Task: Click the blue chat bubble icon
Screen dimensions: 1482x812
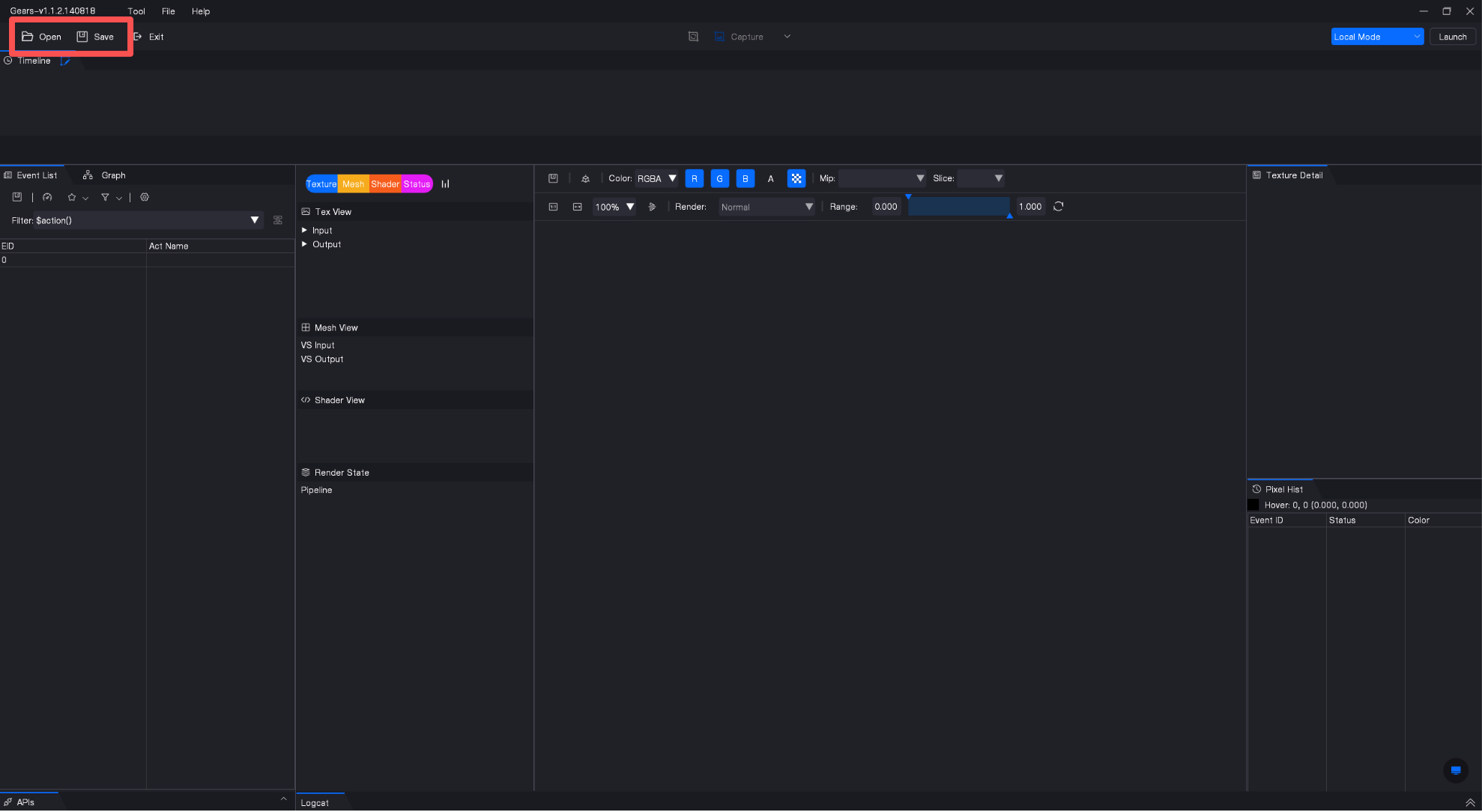Action: [1456, 770]
